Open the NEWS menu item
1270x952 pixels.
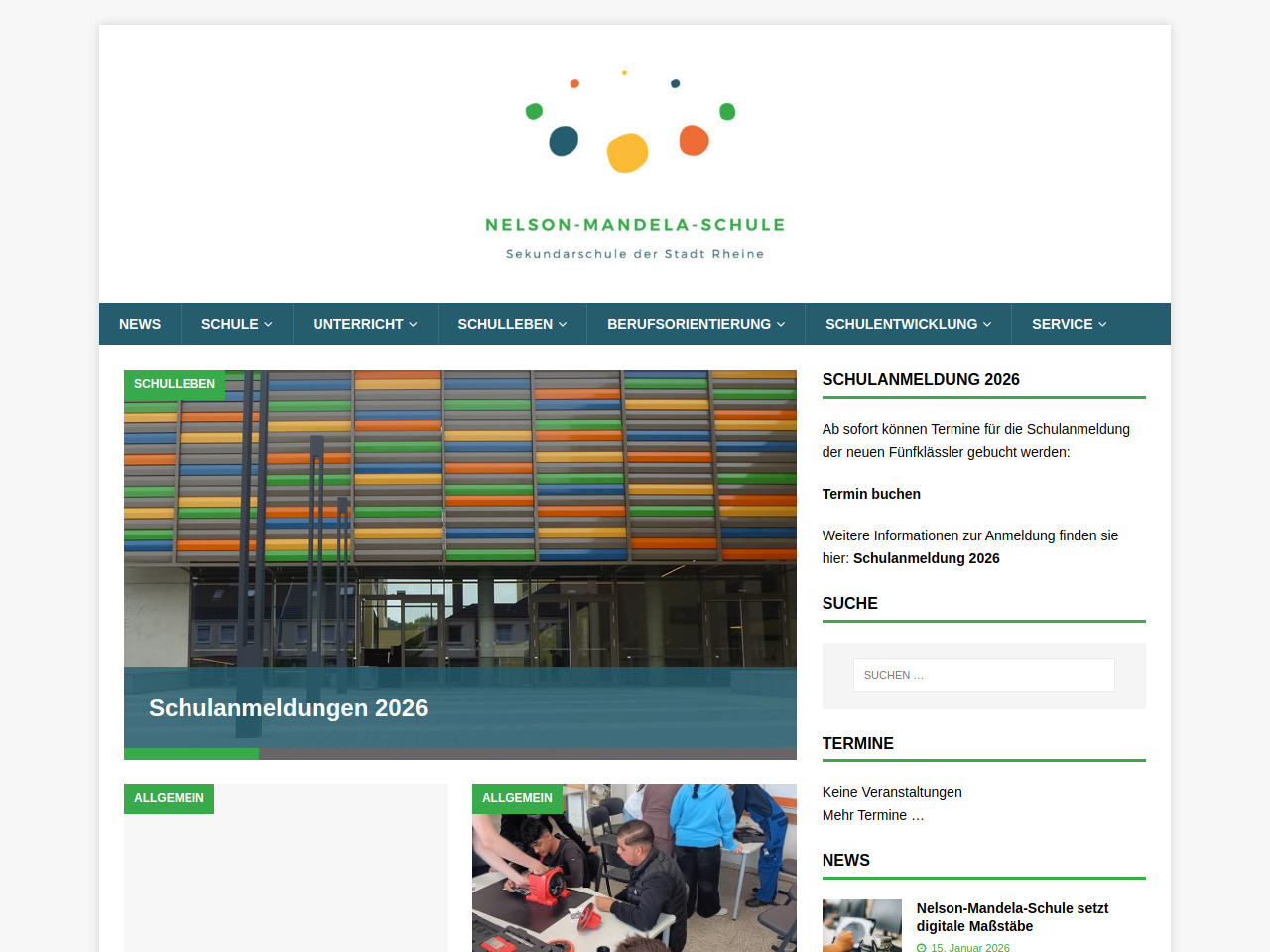[x=140, y=324]
